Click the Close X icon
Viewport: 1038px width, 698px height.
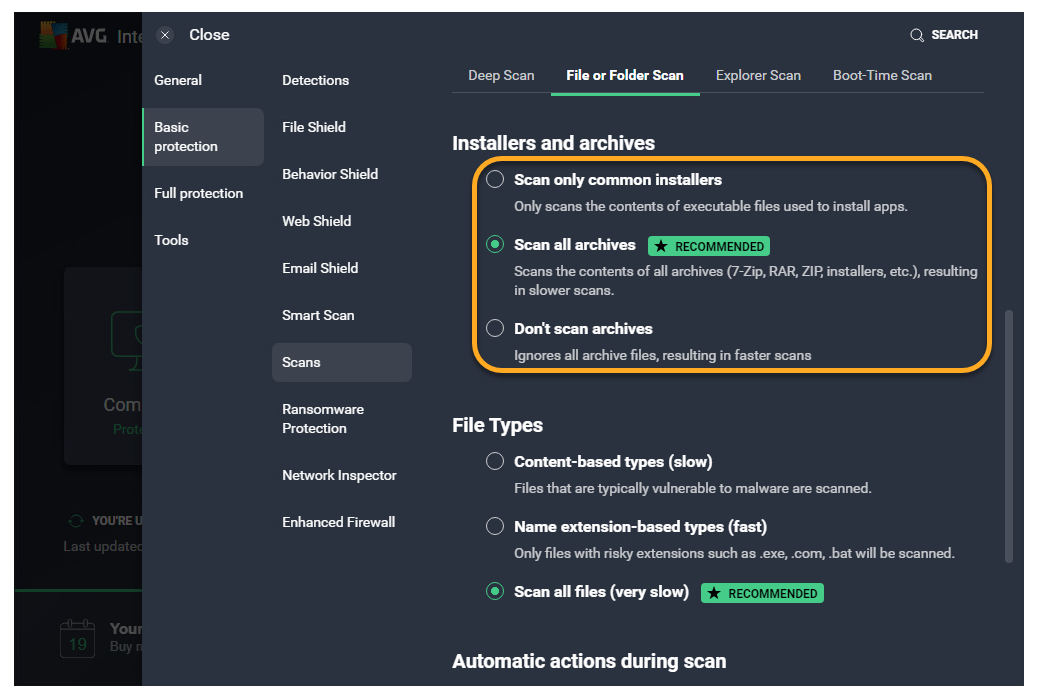(x=166, y=35)
